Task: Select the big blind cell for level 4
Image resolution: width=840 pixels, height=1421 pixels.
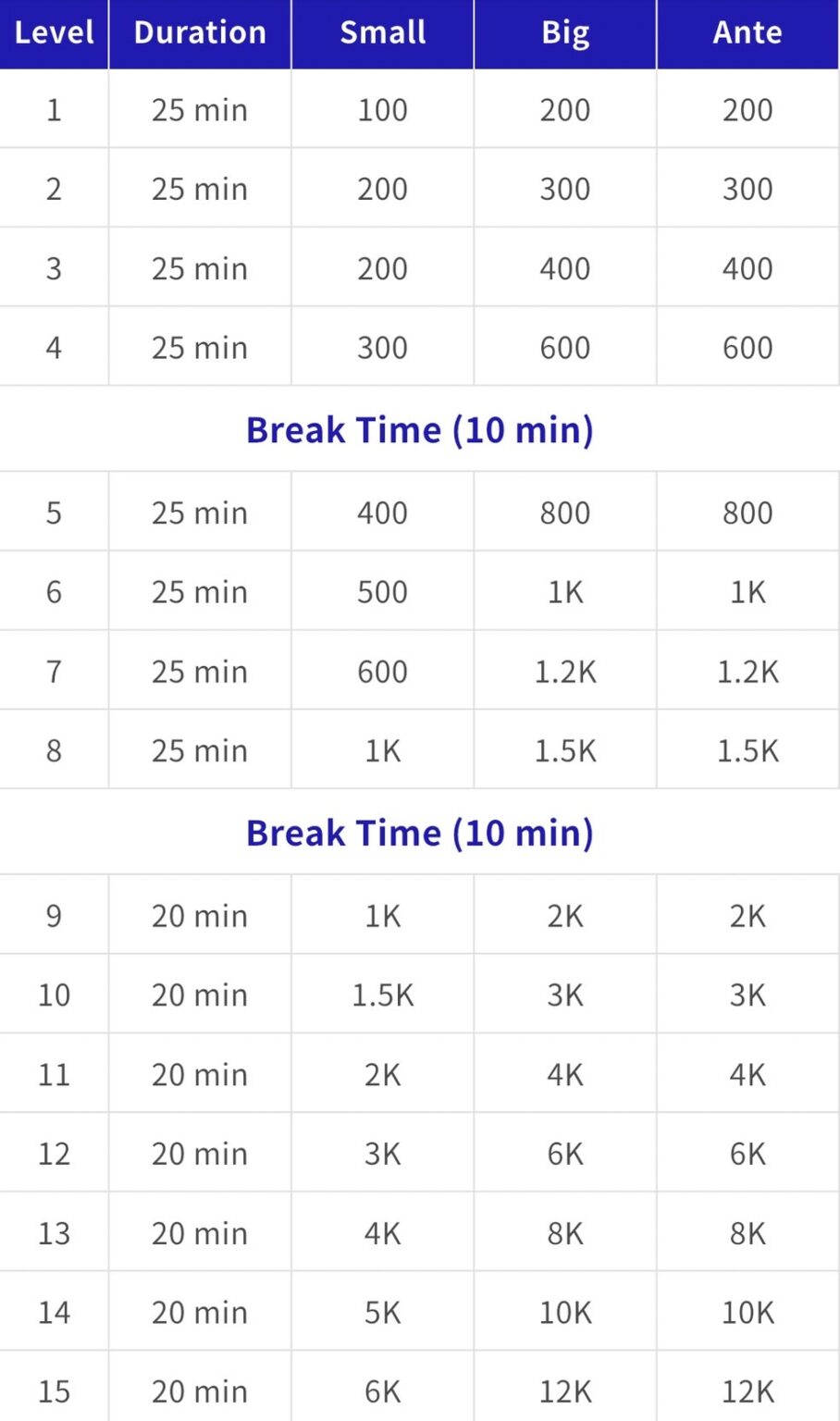Action: 565,348
